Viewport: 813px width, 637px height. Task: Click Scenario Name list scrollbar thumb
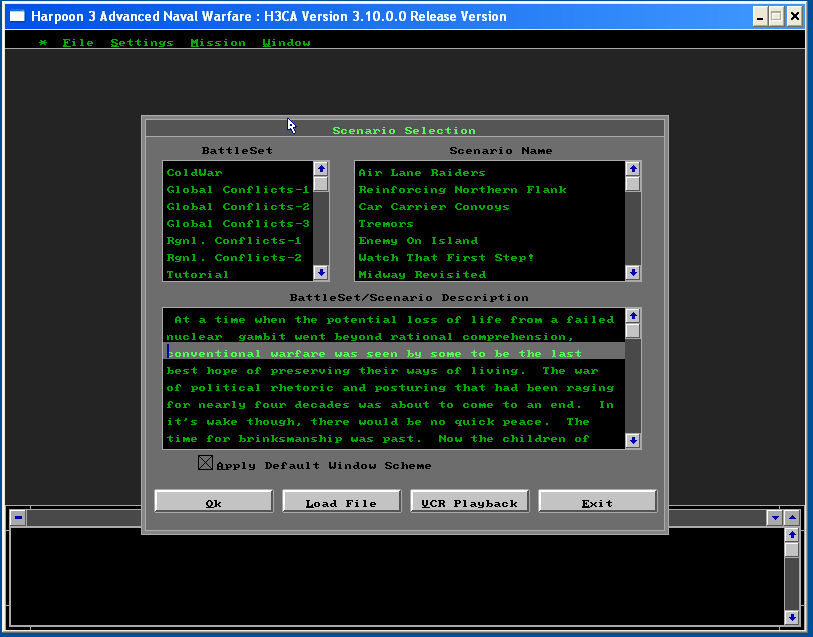click(633, 184)
